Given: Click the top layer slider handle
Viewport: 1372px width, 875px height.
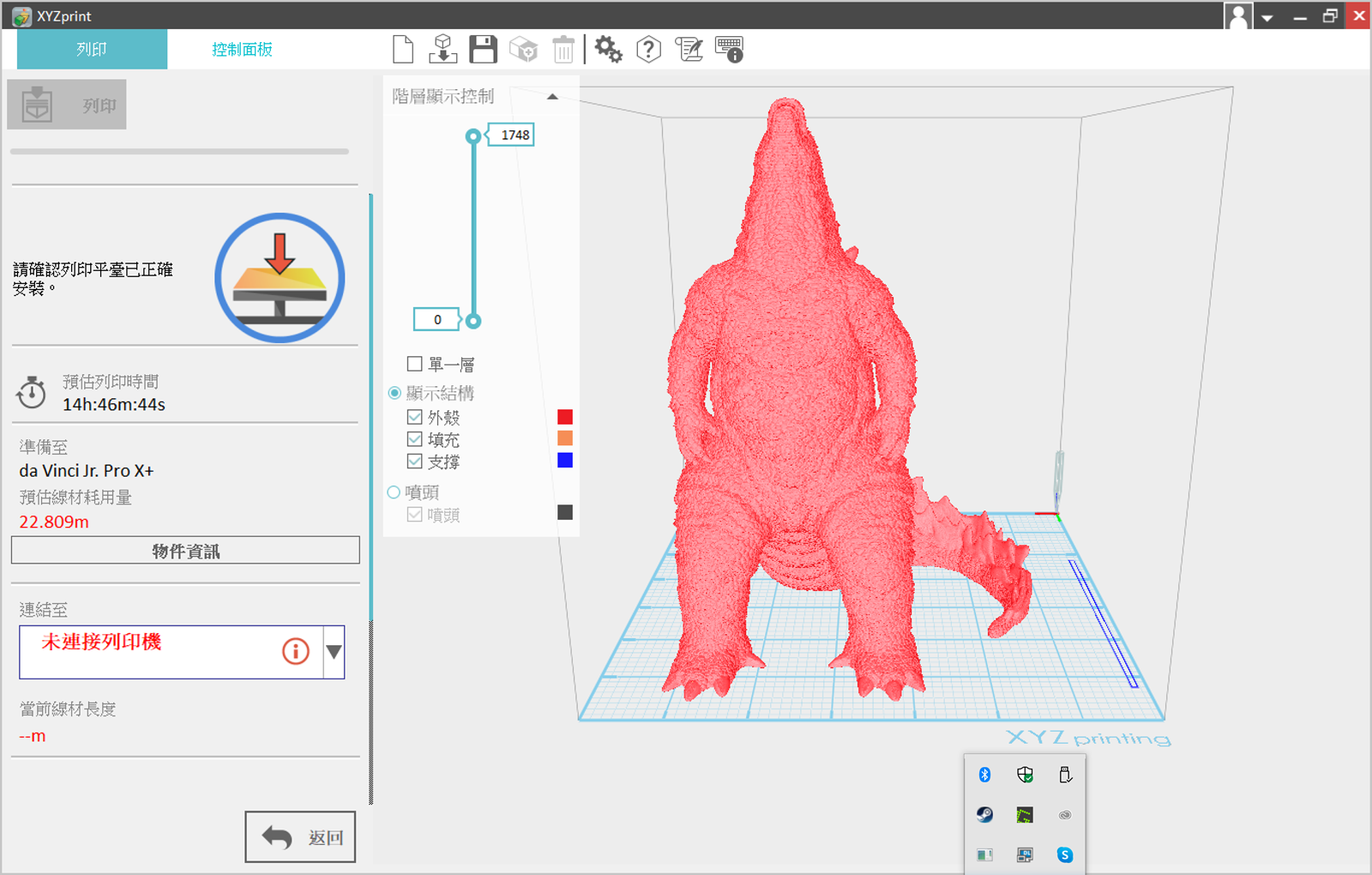Looking at the screenshot, I should pos(472,136).
